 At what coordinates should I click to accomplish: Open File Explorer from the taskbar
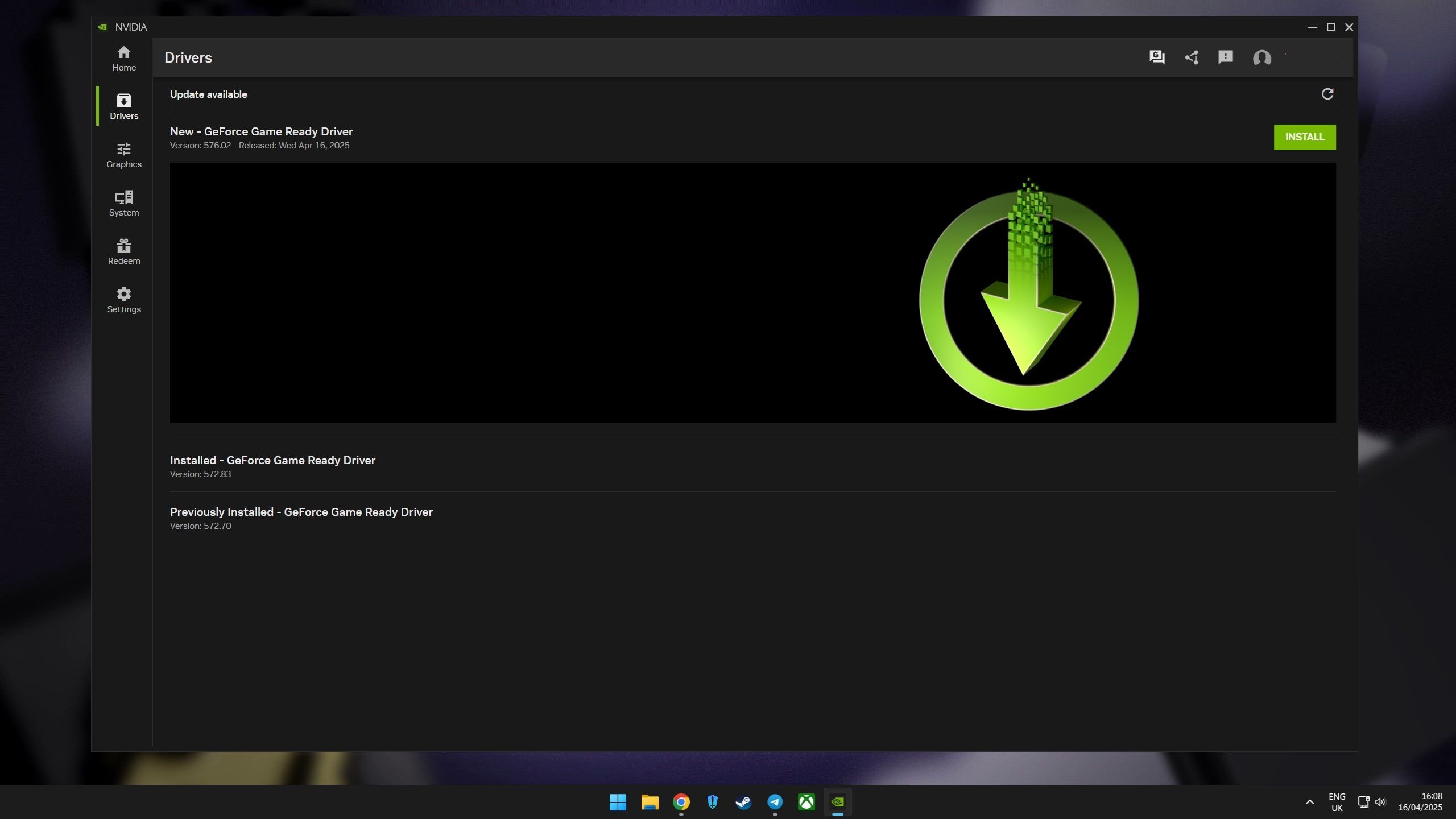point(650,802)
